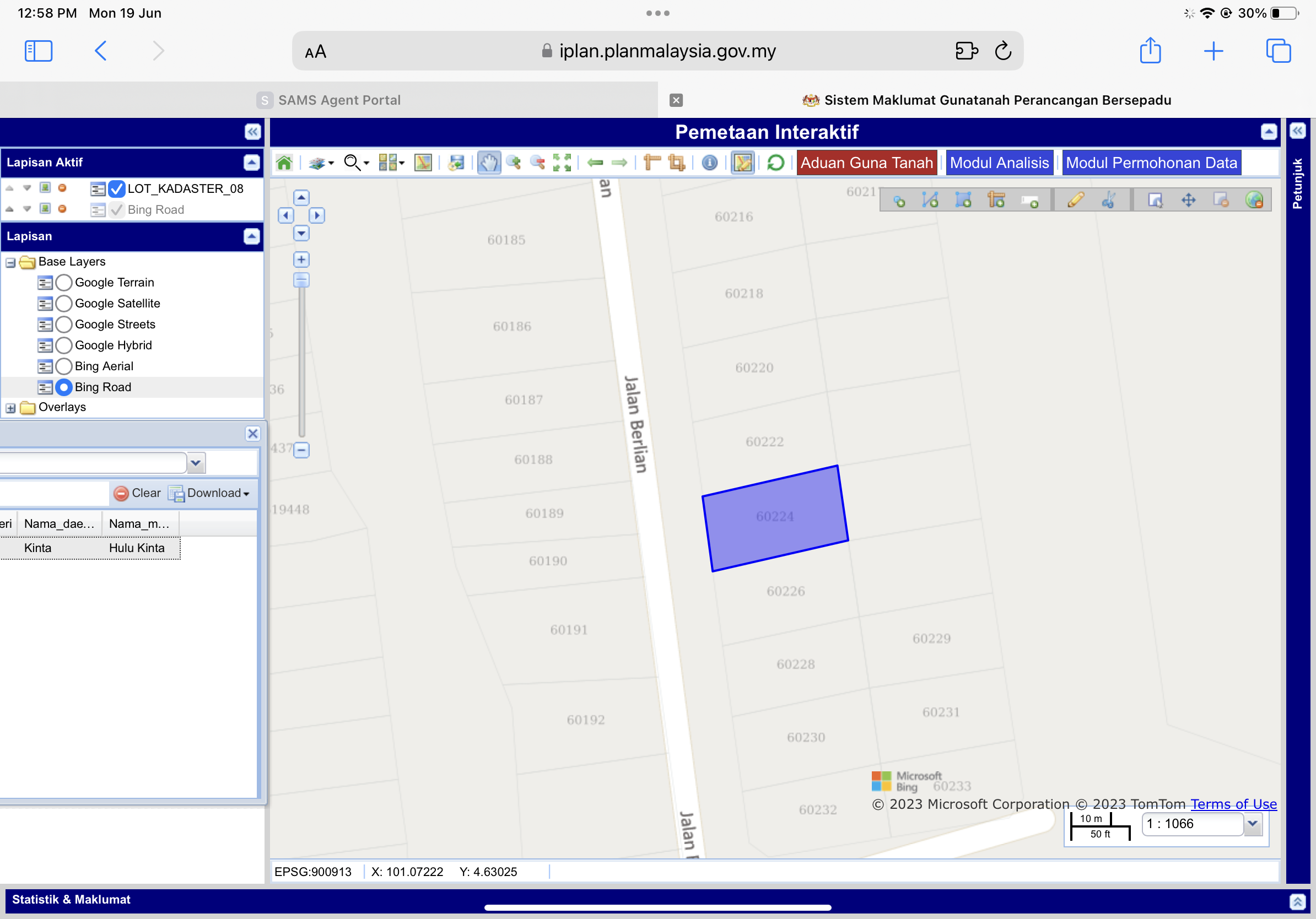Open the map scale 1:1066 dropdown
The image size is (1316, 919).
[1253, 824]
